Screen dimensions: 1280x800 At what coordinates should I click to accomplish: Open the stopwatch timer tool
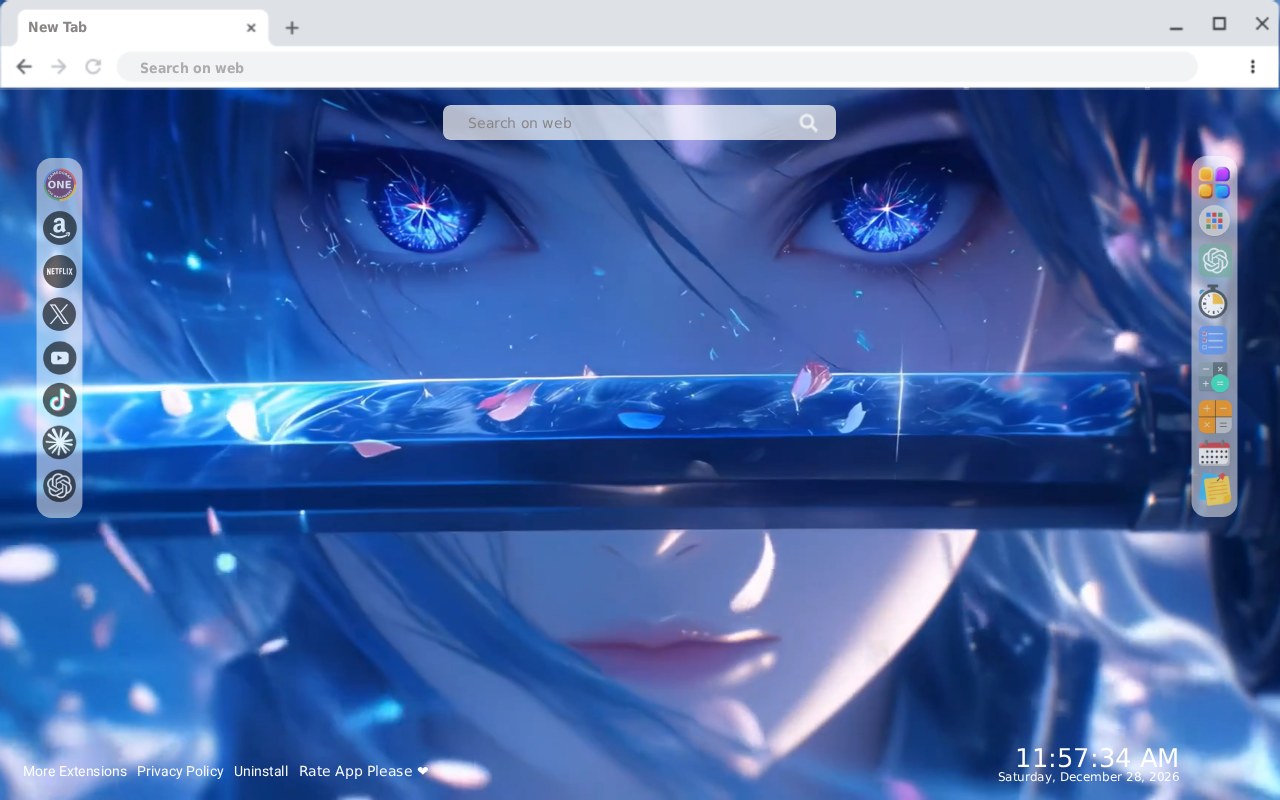(x=1213, y=301)
